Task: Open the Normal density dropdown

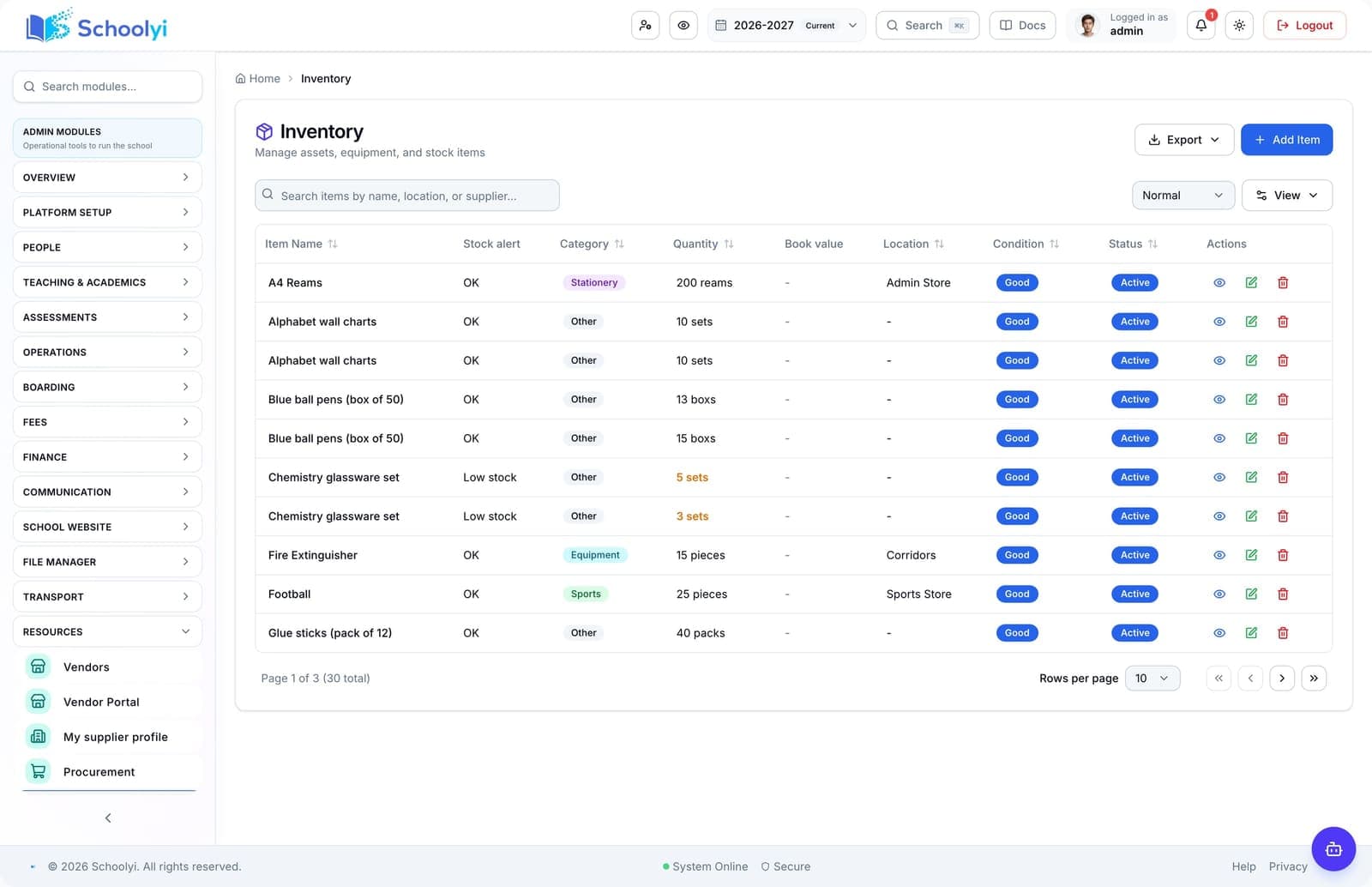Action: 1183,196
